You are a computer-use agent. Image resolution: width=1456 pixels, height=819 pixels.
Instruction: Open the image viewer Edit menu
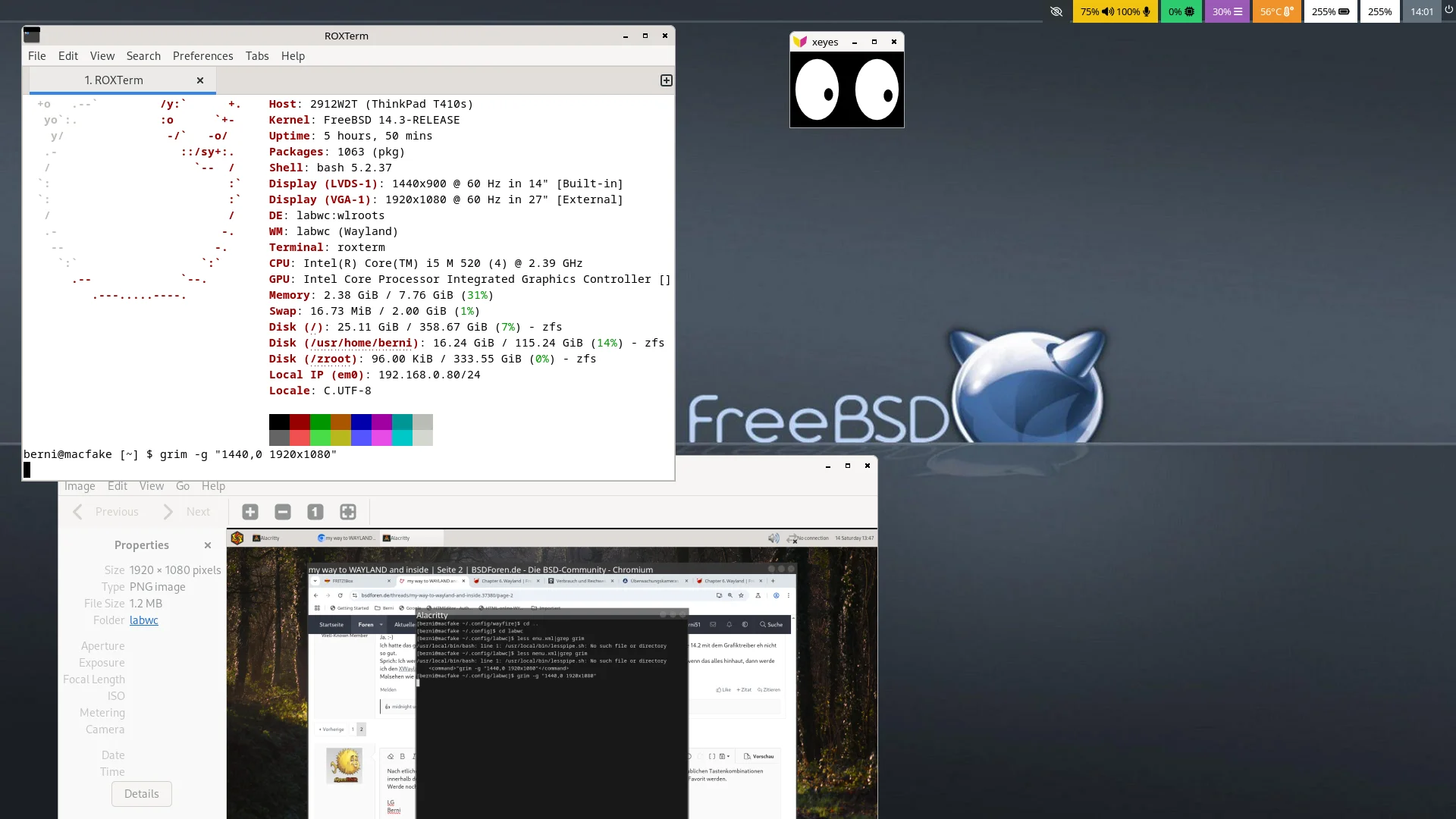(x=118, y=486)
